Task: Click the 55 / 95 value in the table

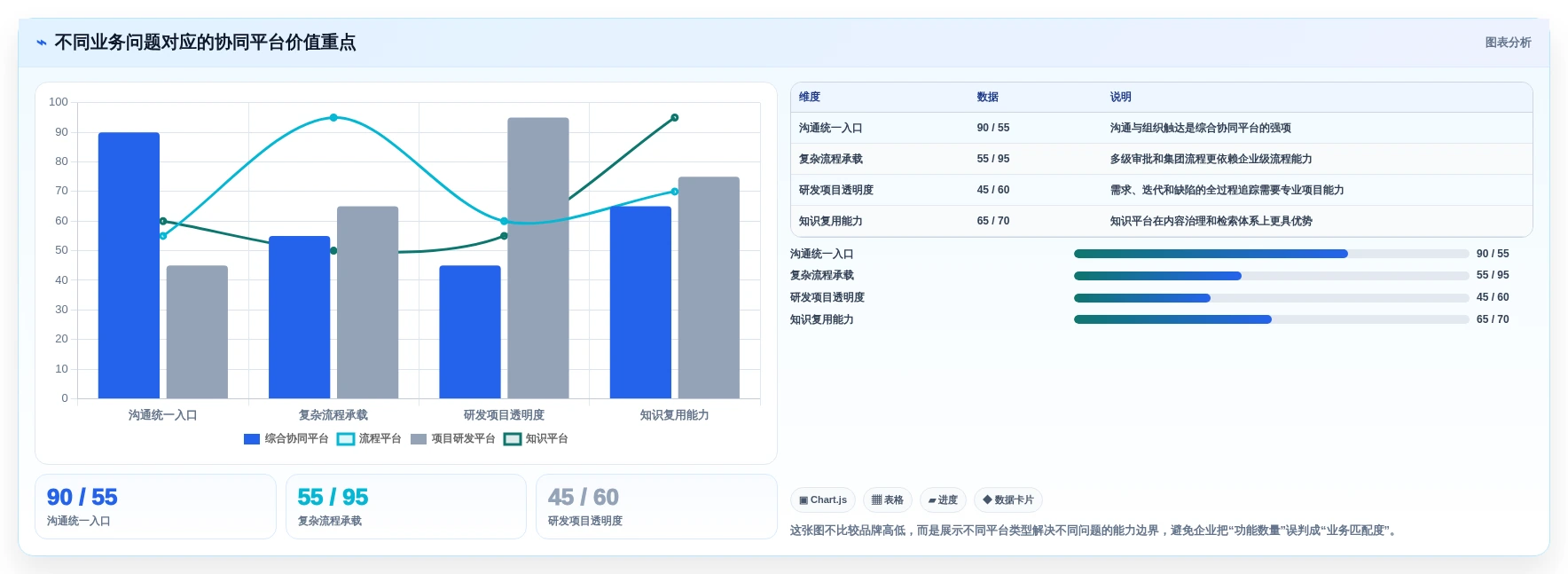Action: tap(993, 159)
